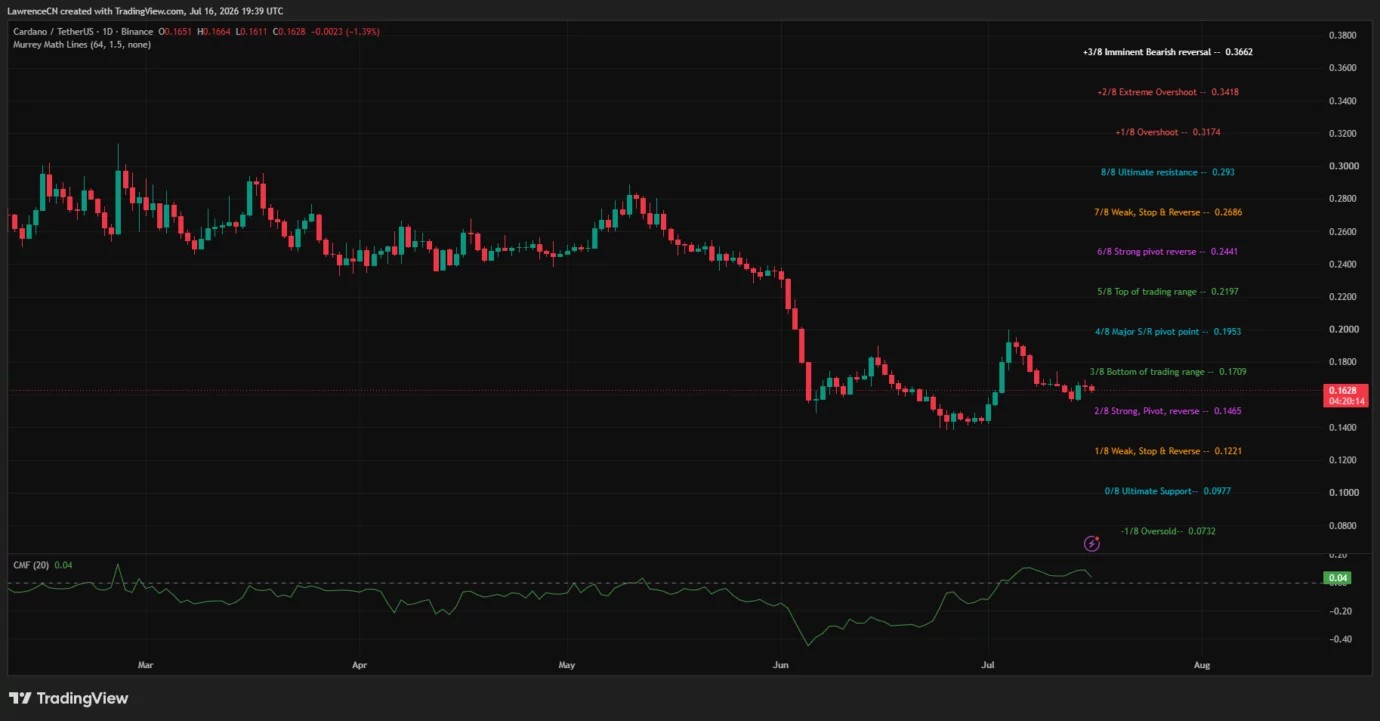The width and height of the screenshot is (1380, 721).
Task: Open the Murrey Math Lines indicator legend
Action: pyautogui.click(x=82, y=44)
